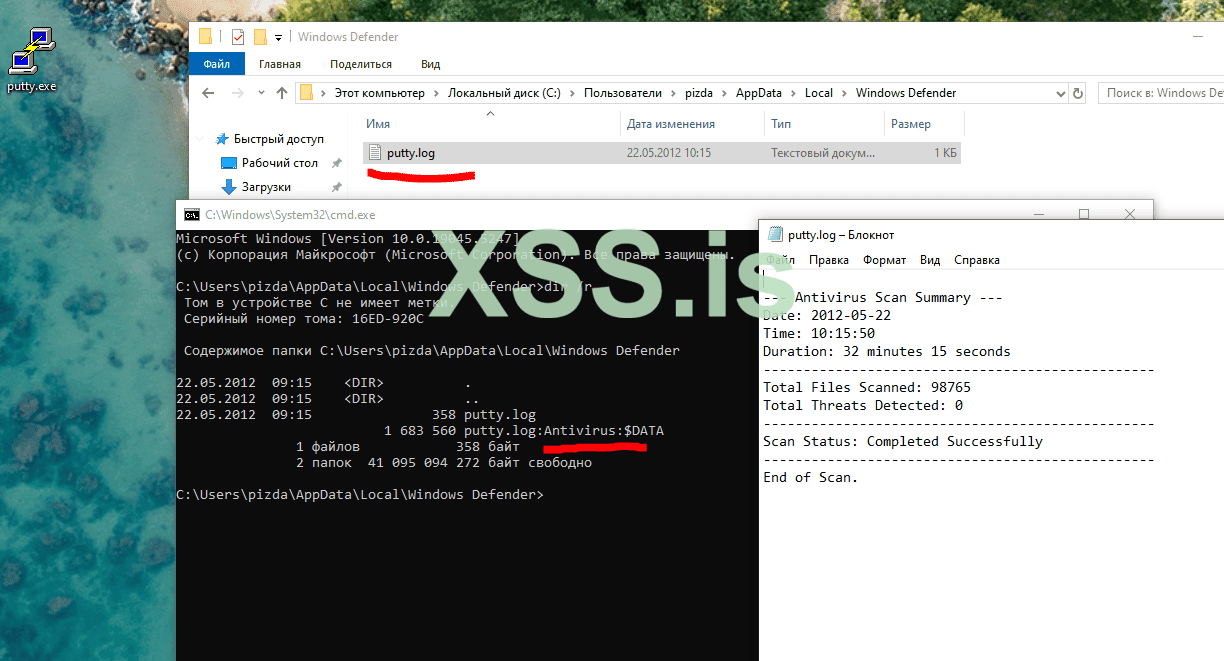Click the folder icon in Explorer title bar
Image resolution: width=1224 pixels, height=661 pixels.
tap(205, 37)
